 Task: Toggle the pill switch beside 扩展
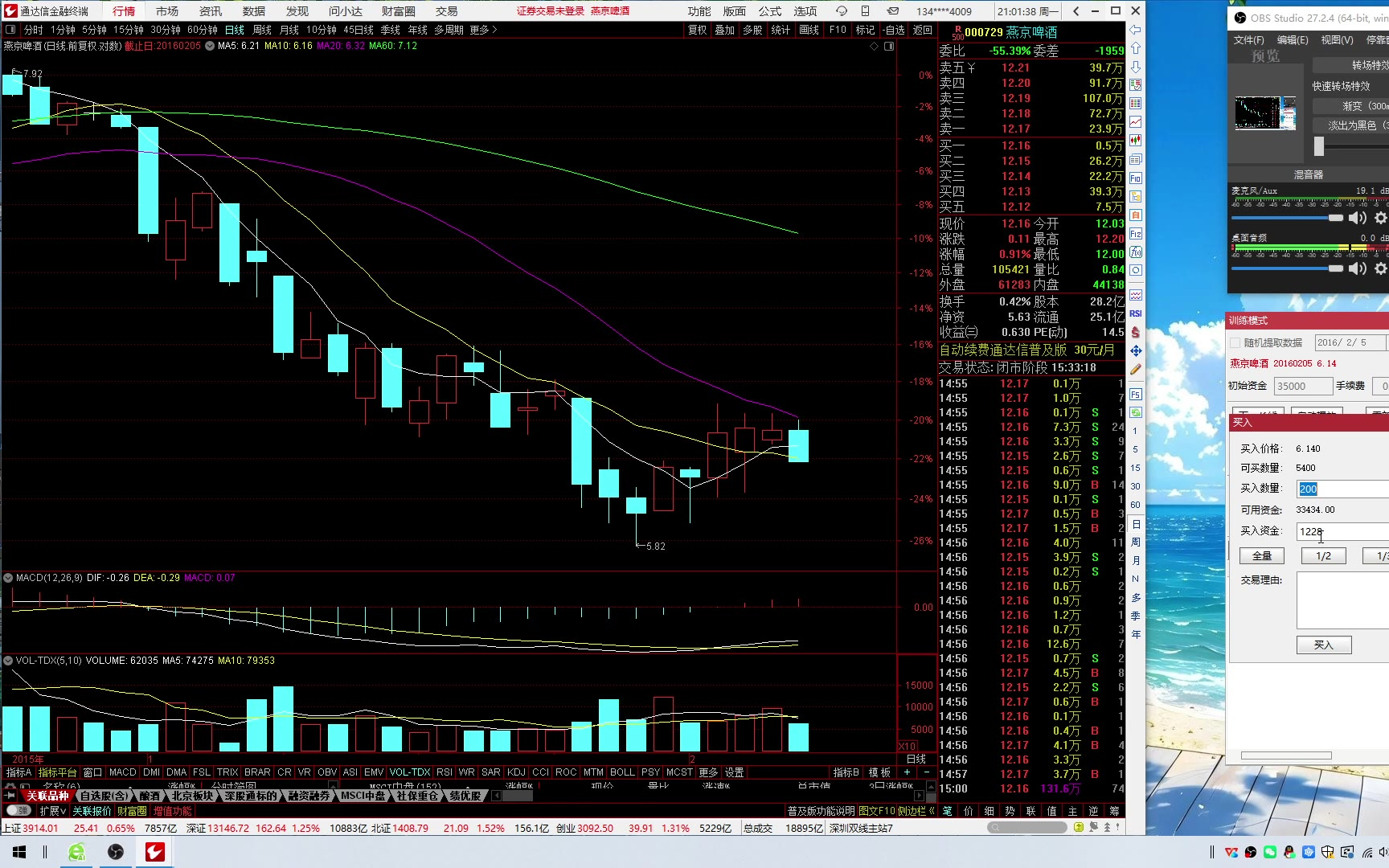18,811
